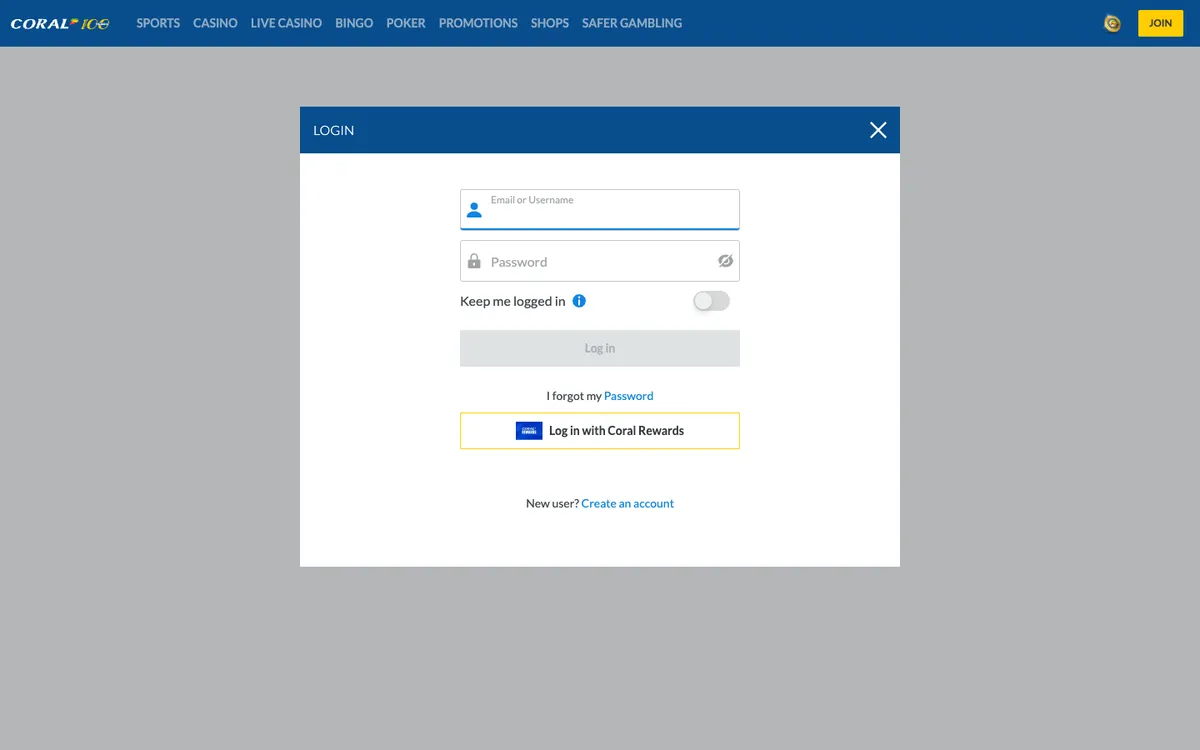
Task: Click the padlock icon in Password field
Action: point(474,261)
